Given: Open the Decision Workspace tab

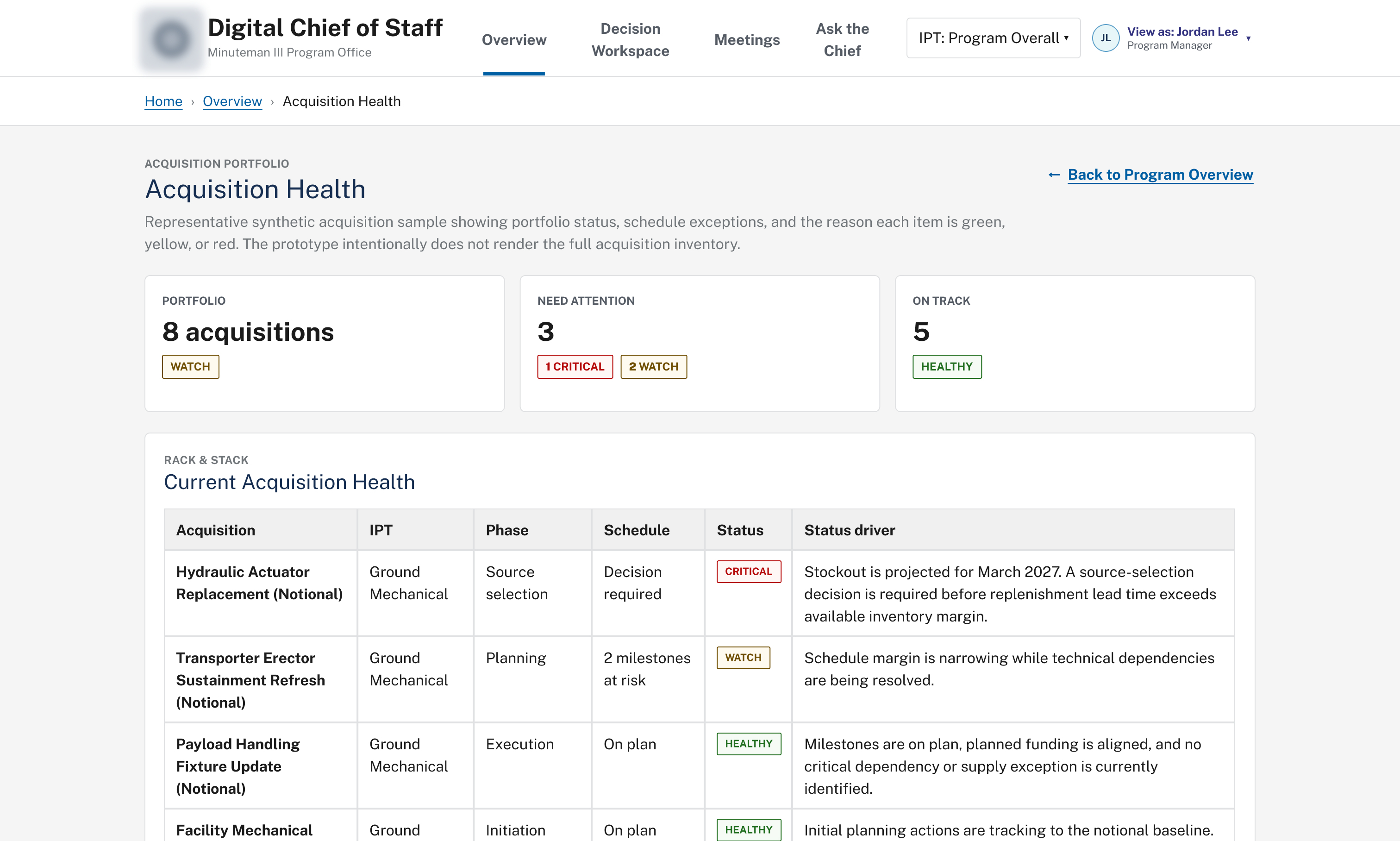Looking at the screenshot, I should [x=630, y=40].
